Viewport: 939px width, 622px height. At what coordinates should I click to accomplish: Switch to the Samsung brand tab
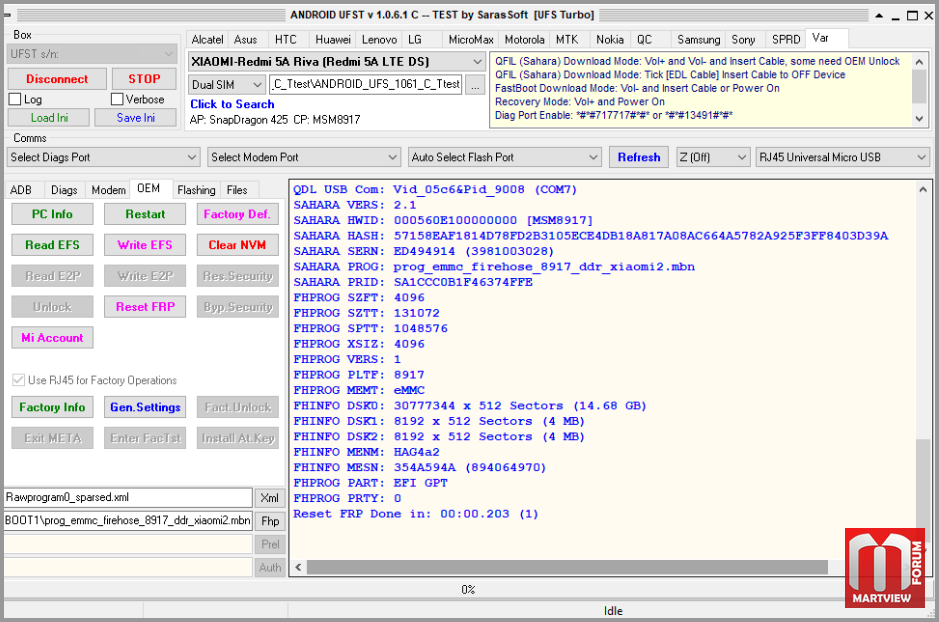coord(698,40)
